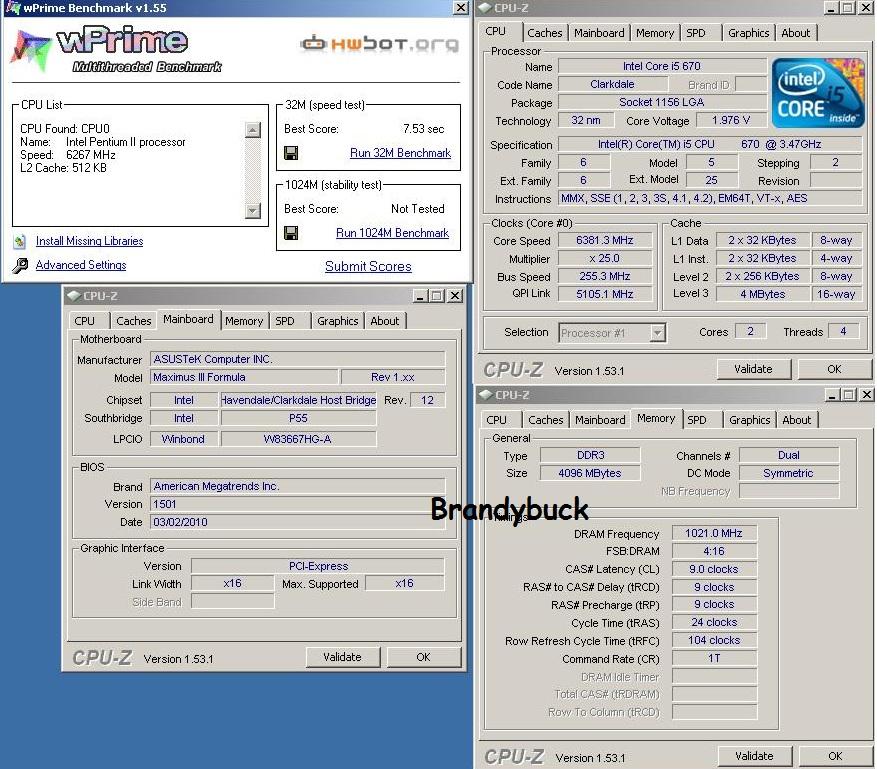This screenshot has height=769, width=877.
Task: Click the 32M Best Score 7.53 sec
Action: pyautogui.click(x=423, y=129)
